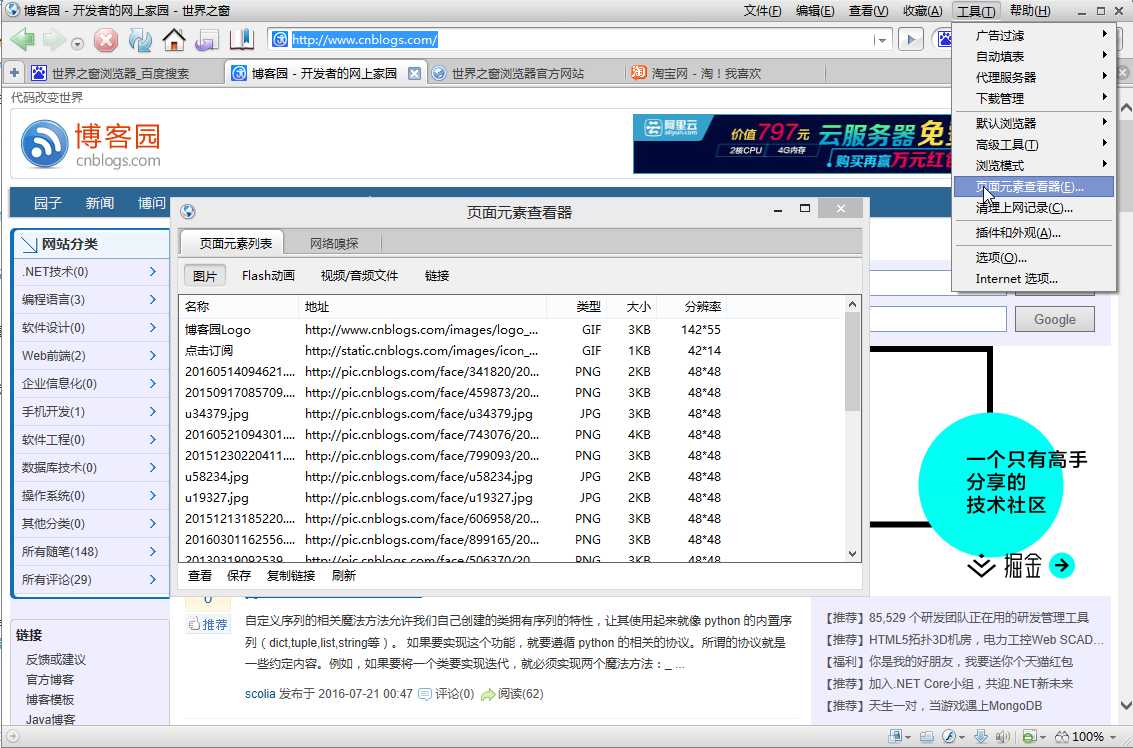Add a new tab with plus button
Screen dimensions: 1133x748
pos(14,72)
